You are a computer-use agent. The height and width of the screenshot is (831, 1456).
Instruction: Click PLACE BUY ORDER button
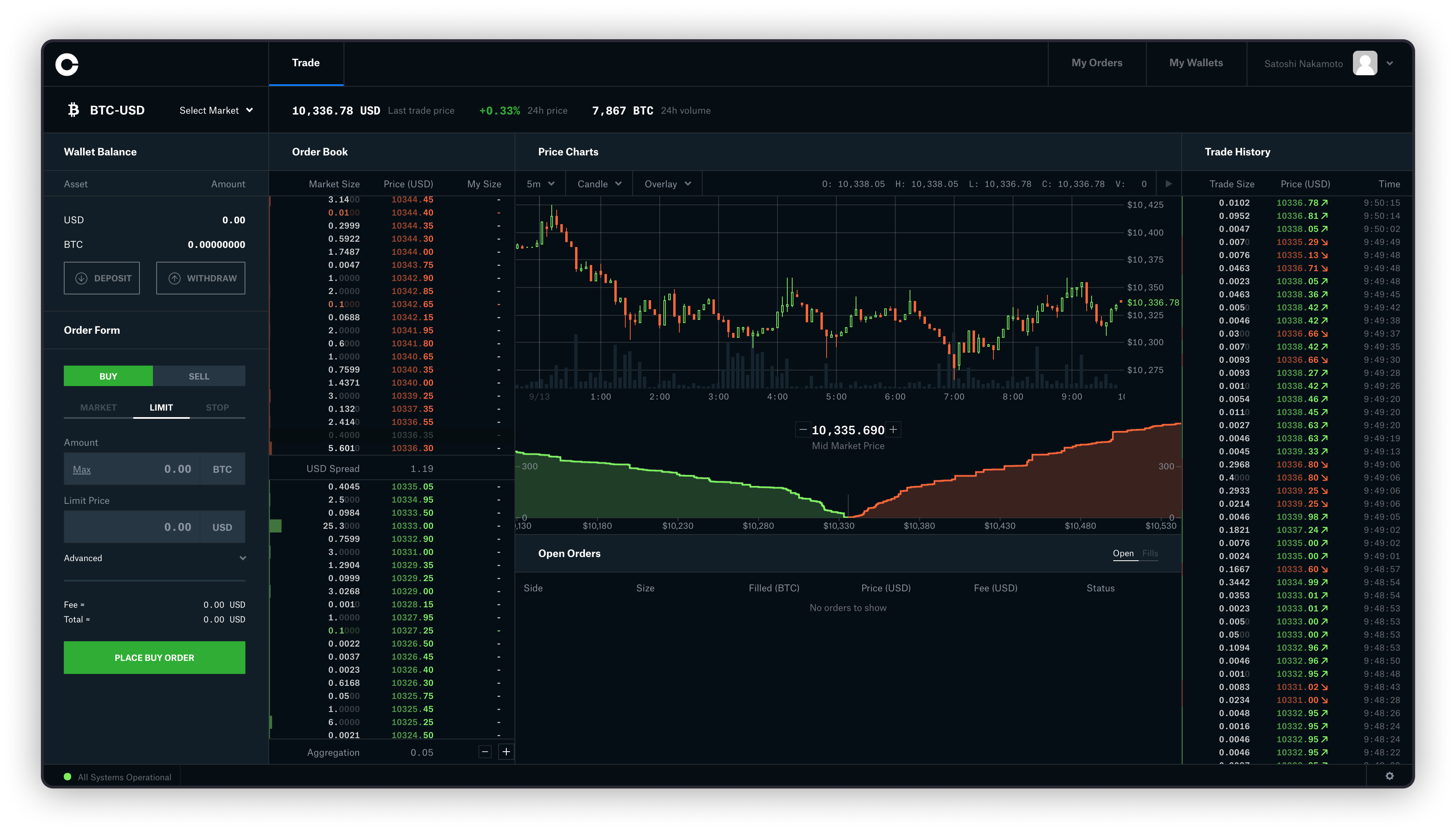click(x=154, y=657)
